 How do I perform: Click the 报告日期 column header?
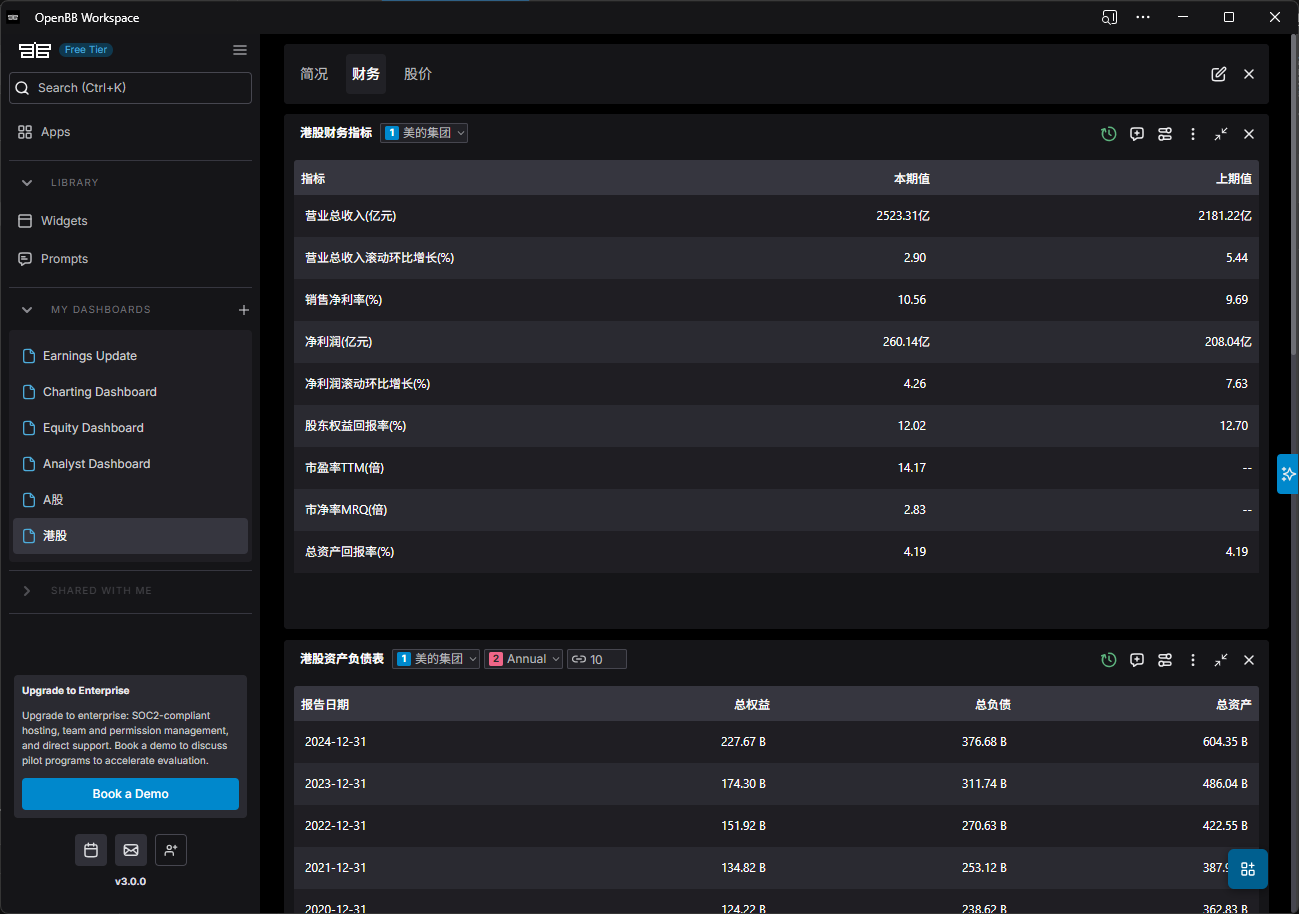(325, 704)
